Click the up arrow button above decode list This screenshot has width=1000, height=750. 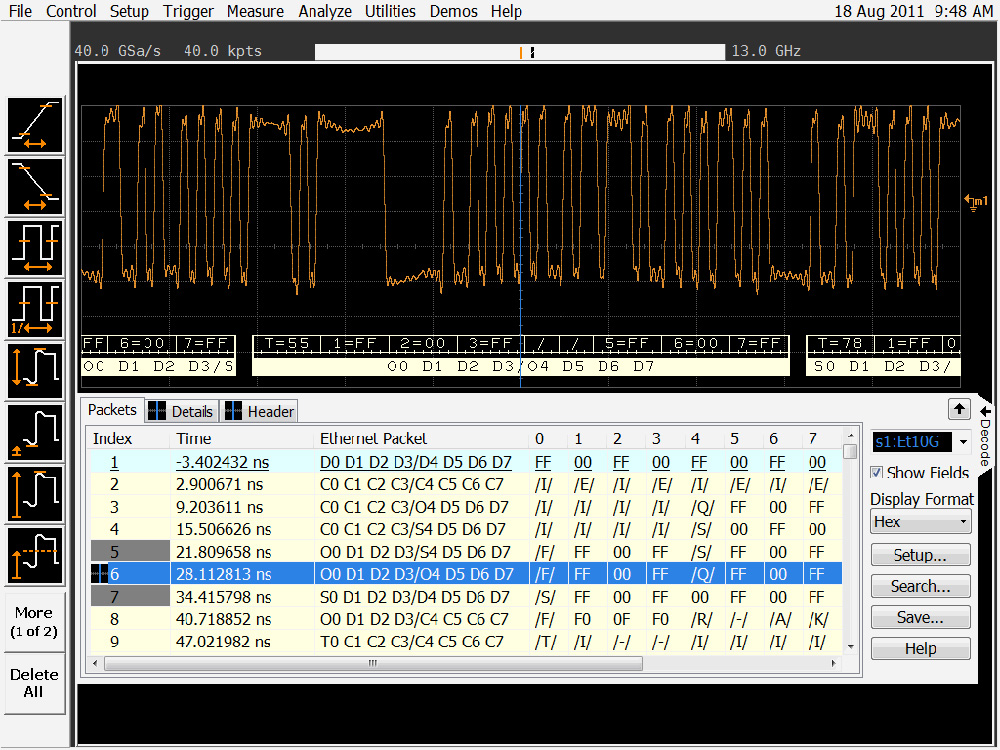click(x=959, y=408)
